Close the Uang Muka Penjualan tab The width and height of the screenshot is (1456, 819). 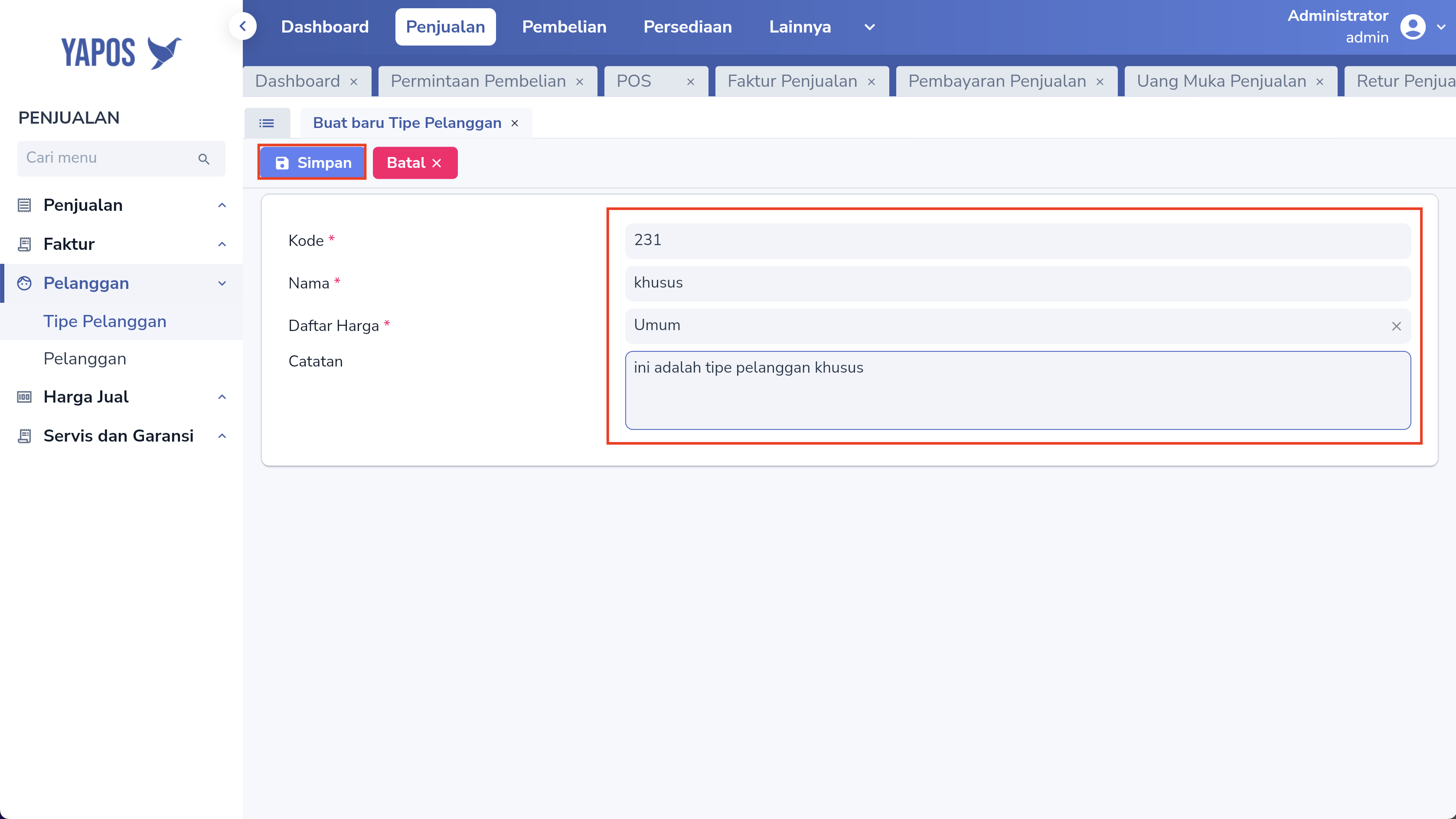pyautogui.click(x=1320, y=82)
